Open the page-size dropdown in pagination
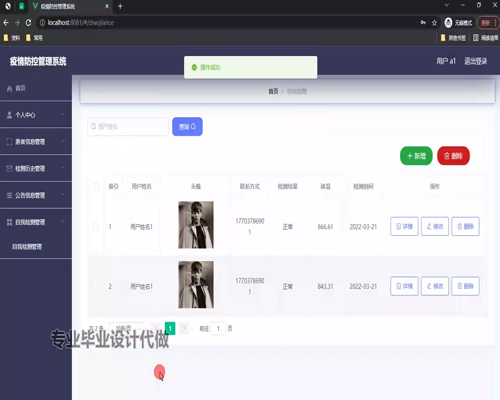Image resolution: width=500 pixels, height=400 pixels. (126, 328)
